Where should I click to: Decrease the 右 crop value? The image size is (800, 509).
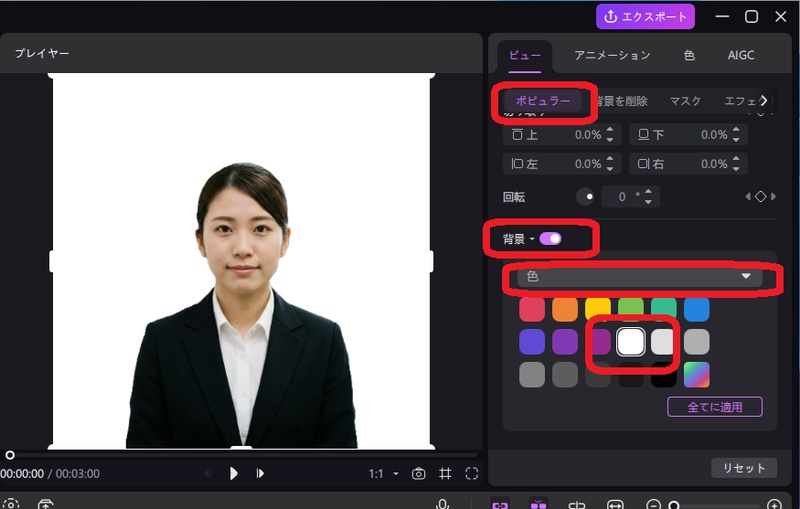pyautogui.click(x=736, y=168)
